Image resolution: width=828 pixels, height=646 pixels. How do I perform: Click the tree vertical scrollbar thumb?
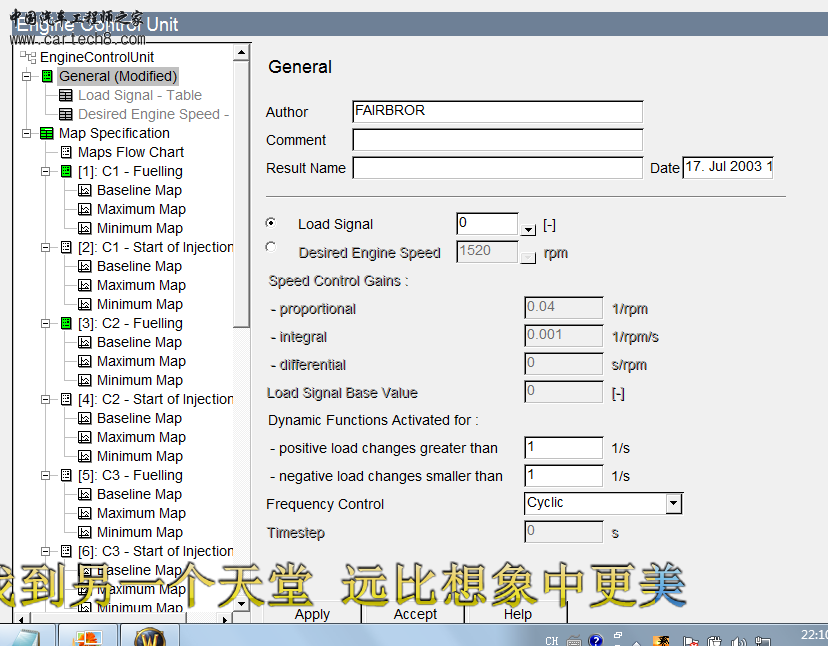point(241,194)
